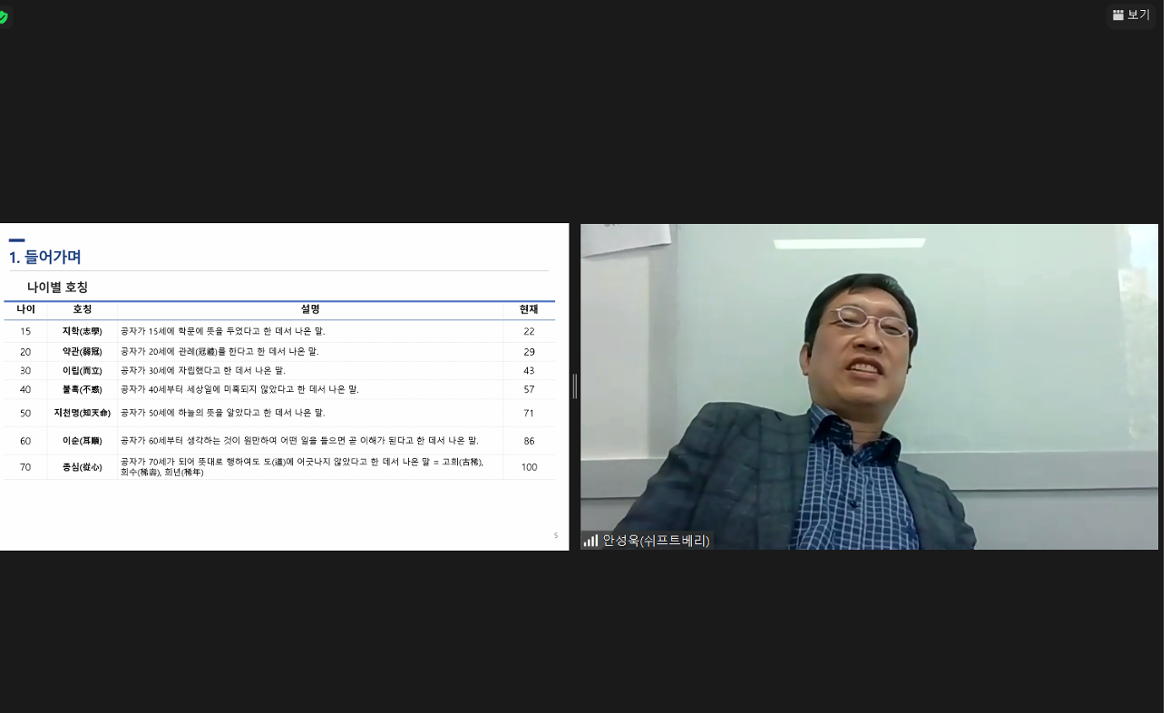Click the gallery layout icon beside 보기
Image resolution: width=1170 pixels, height=713 pixels.
point(1118,15)
